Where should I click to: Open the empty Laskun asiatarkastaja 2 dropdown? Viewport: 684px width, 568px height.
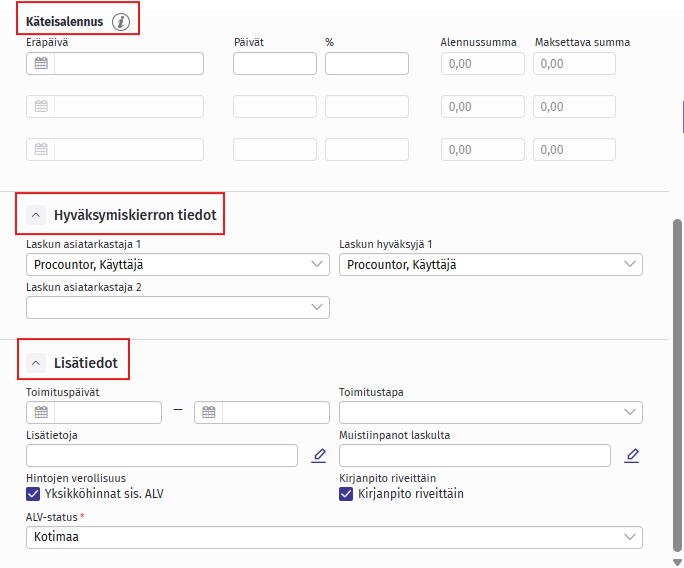pos(177,307)
